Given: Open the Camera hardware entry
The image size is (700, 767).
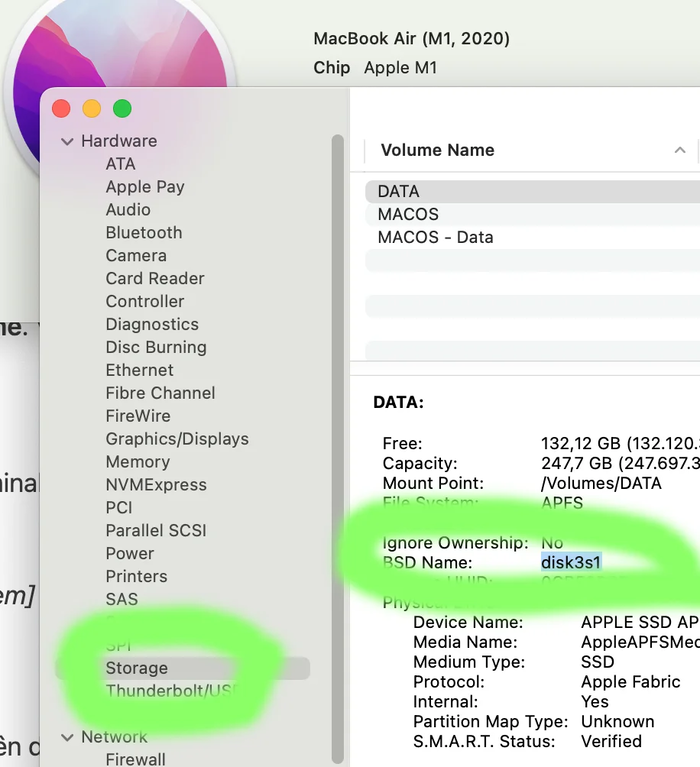Looking at the screenshot, I should [x=136, y=256].
